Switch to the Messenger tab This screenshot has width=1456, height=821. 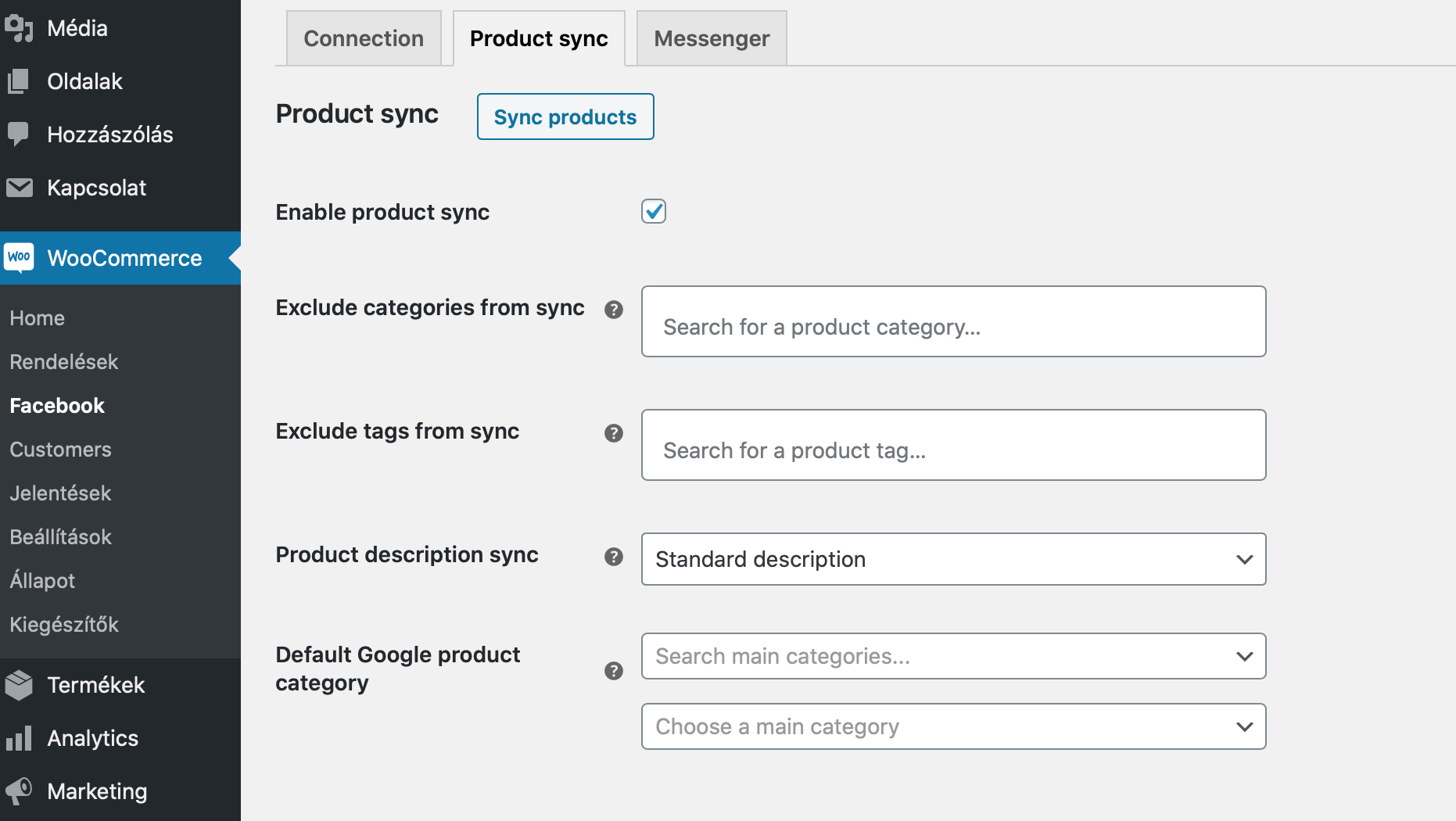[712, 38]
